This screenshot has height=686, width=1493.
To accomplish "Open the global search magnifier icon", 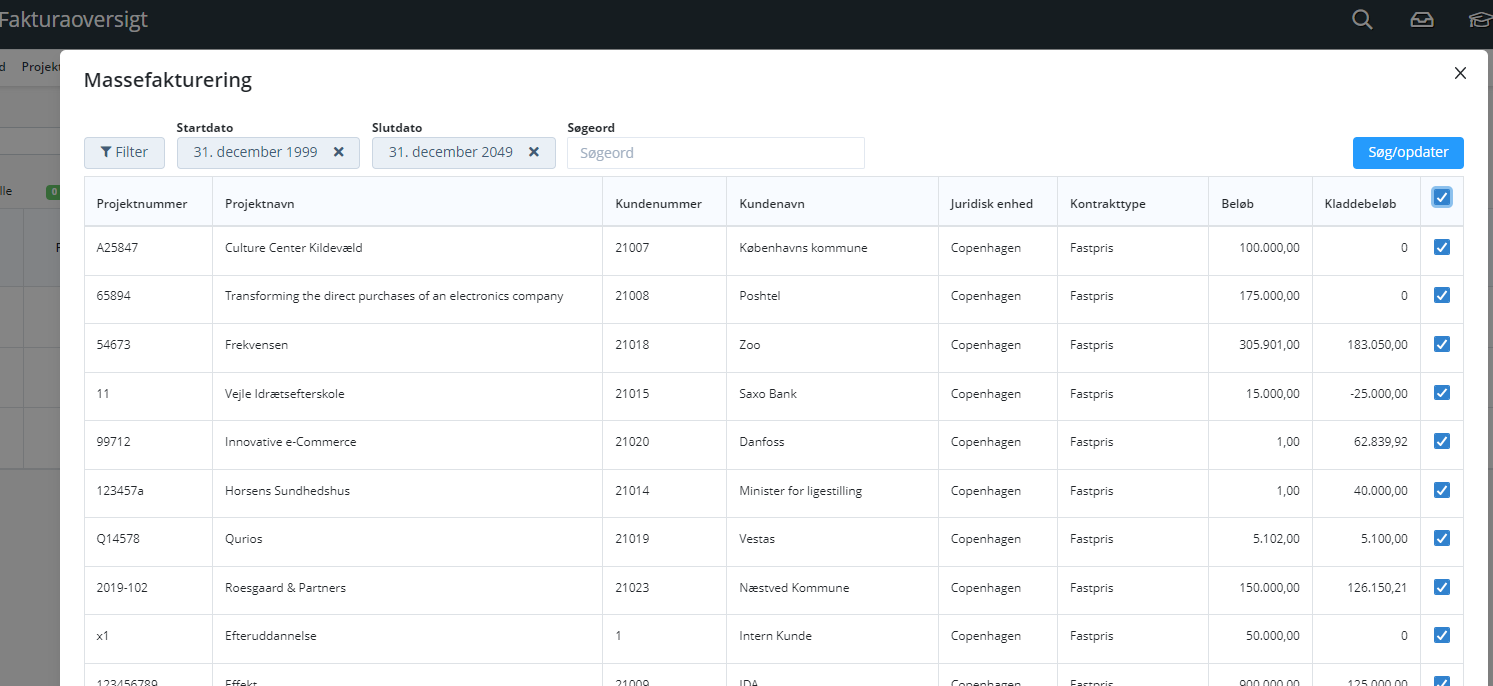I will [1361, 19].
